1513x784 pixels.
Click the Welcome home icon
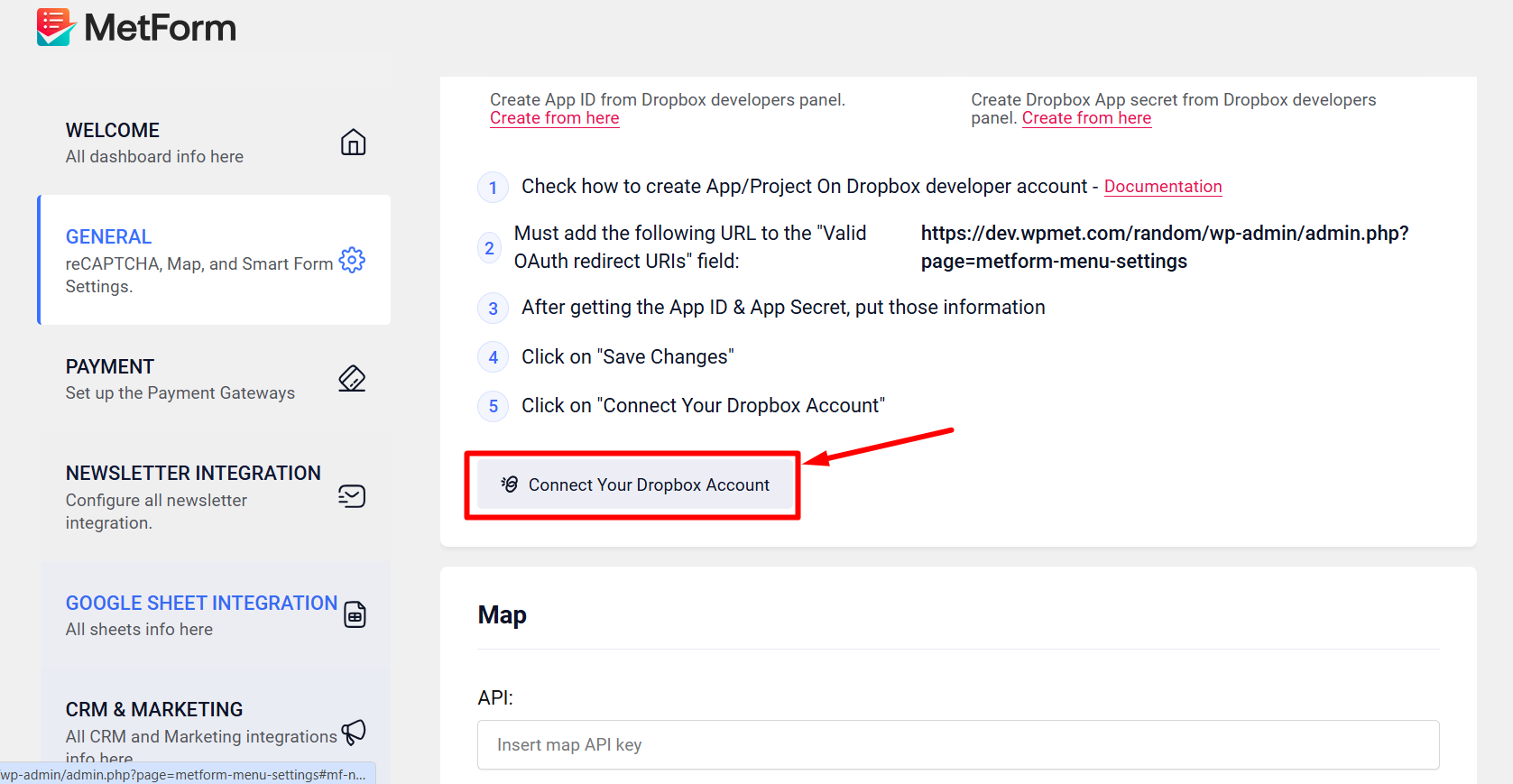coord(353,143)
